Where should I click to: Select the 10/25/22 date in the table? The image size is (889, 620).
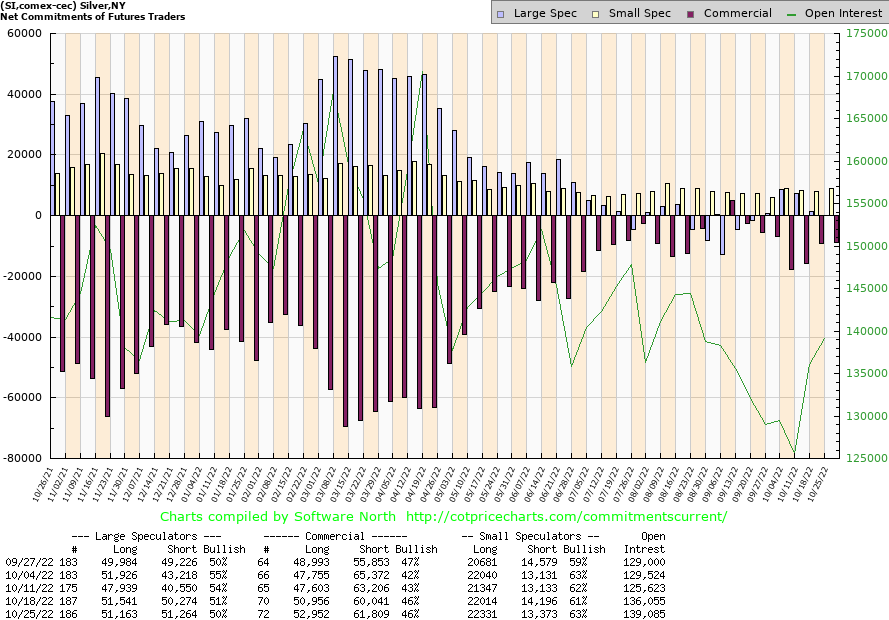27,613
